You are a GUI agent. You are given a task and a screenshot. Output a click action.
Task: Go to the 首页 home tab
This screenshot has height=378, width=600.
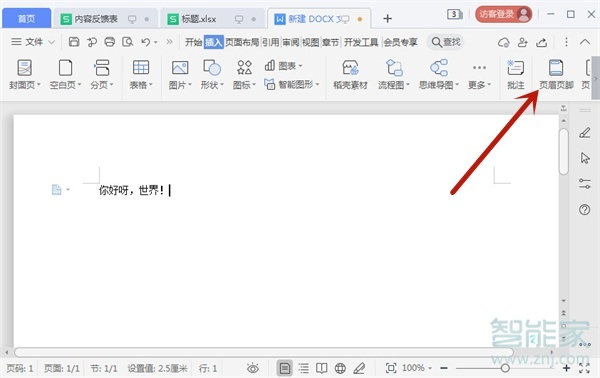26,18
